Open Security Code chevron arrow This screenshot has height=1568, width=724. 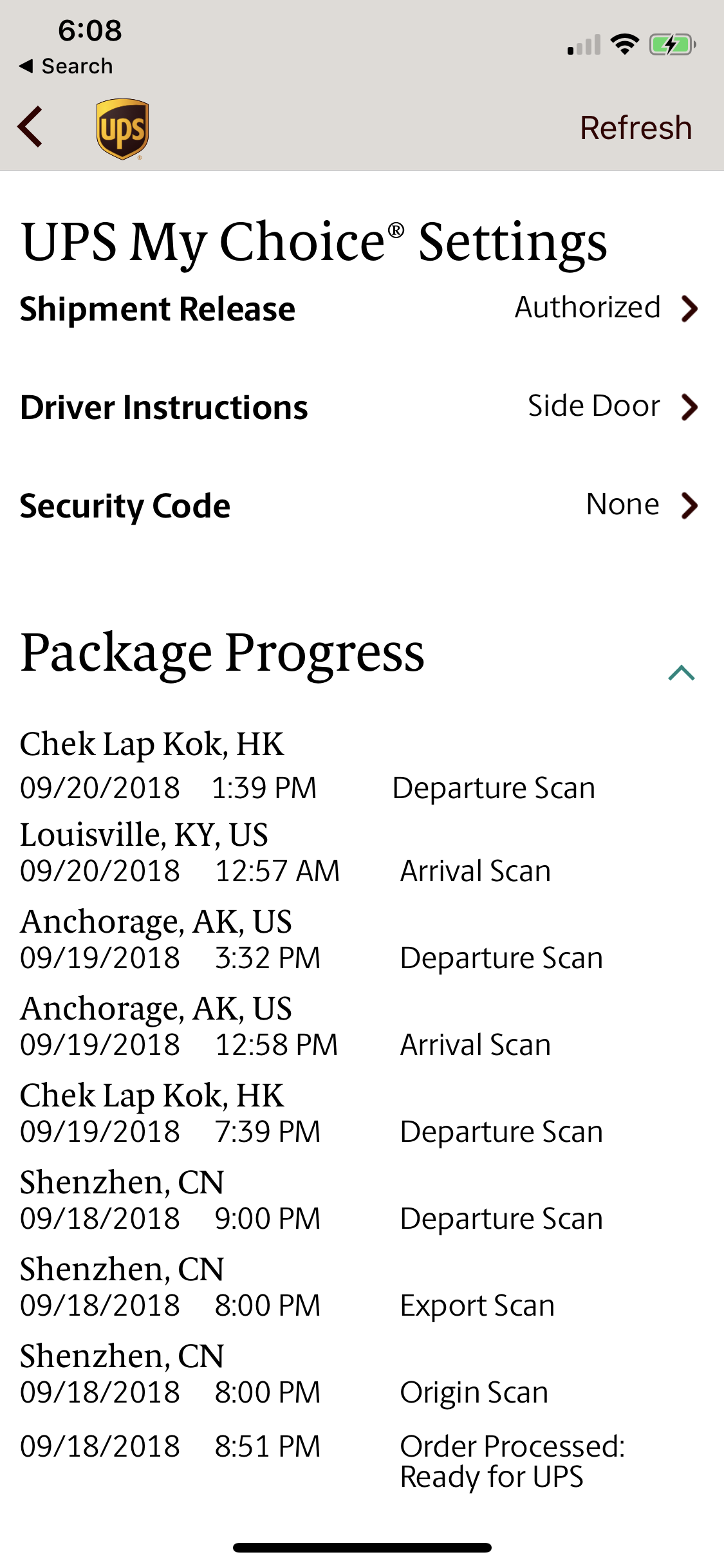[689, 505]
